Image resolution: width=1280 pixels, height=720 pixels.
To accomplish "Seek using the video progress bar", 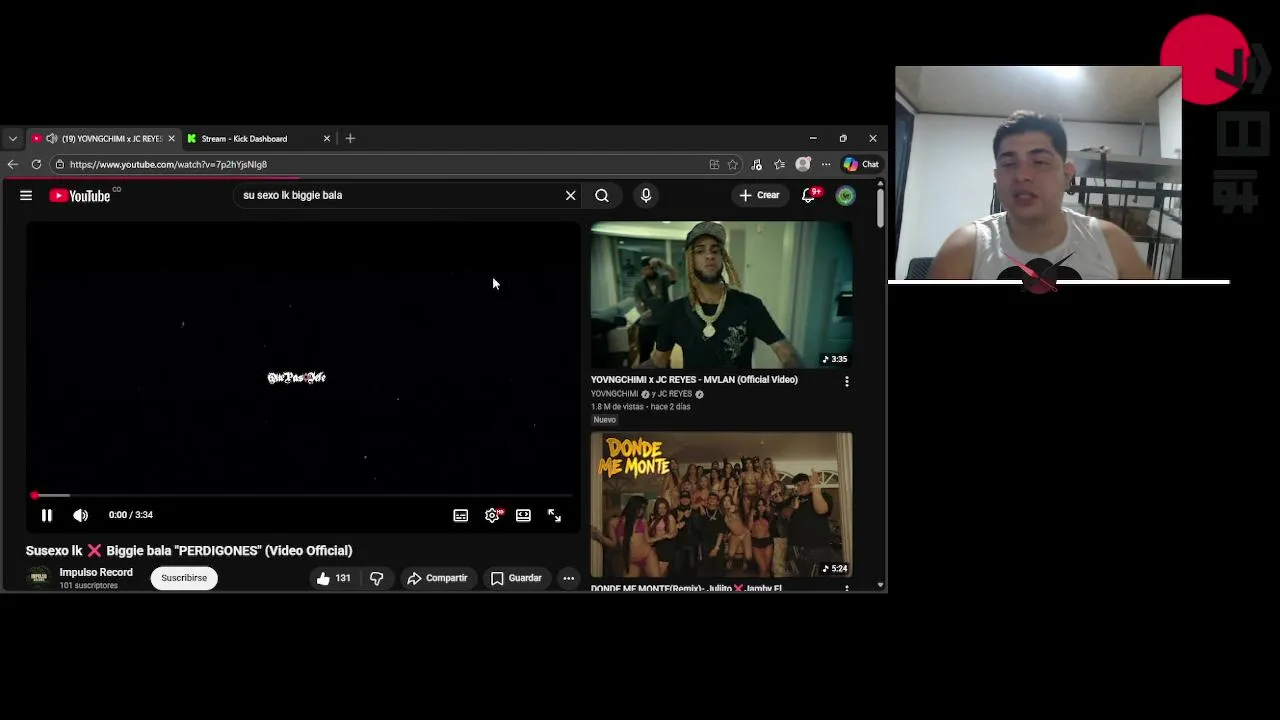I will 303,495.
